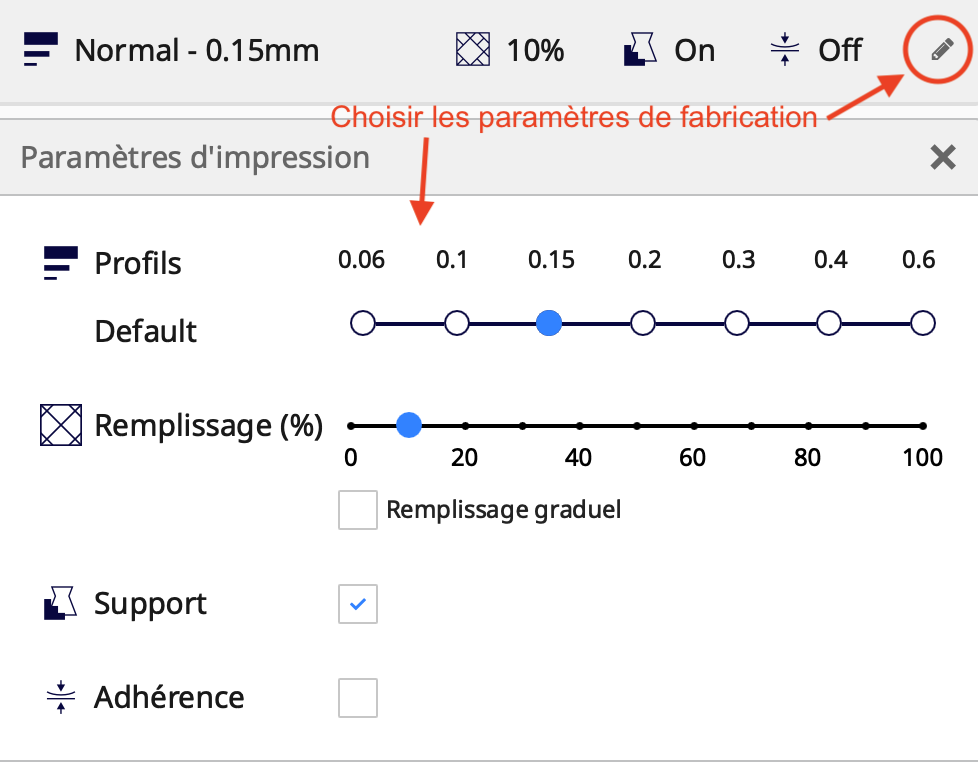Enable the Remplissage graduel checkbox
The height and width of the screenshot is (762, 978).
(358, 510)
